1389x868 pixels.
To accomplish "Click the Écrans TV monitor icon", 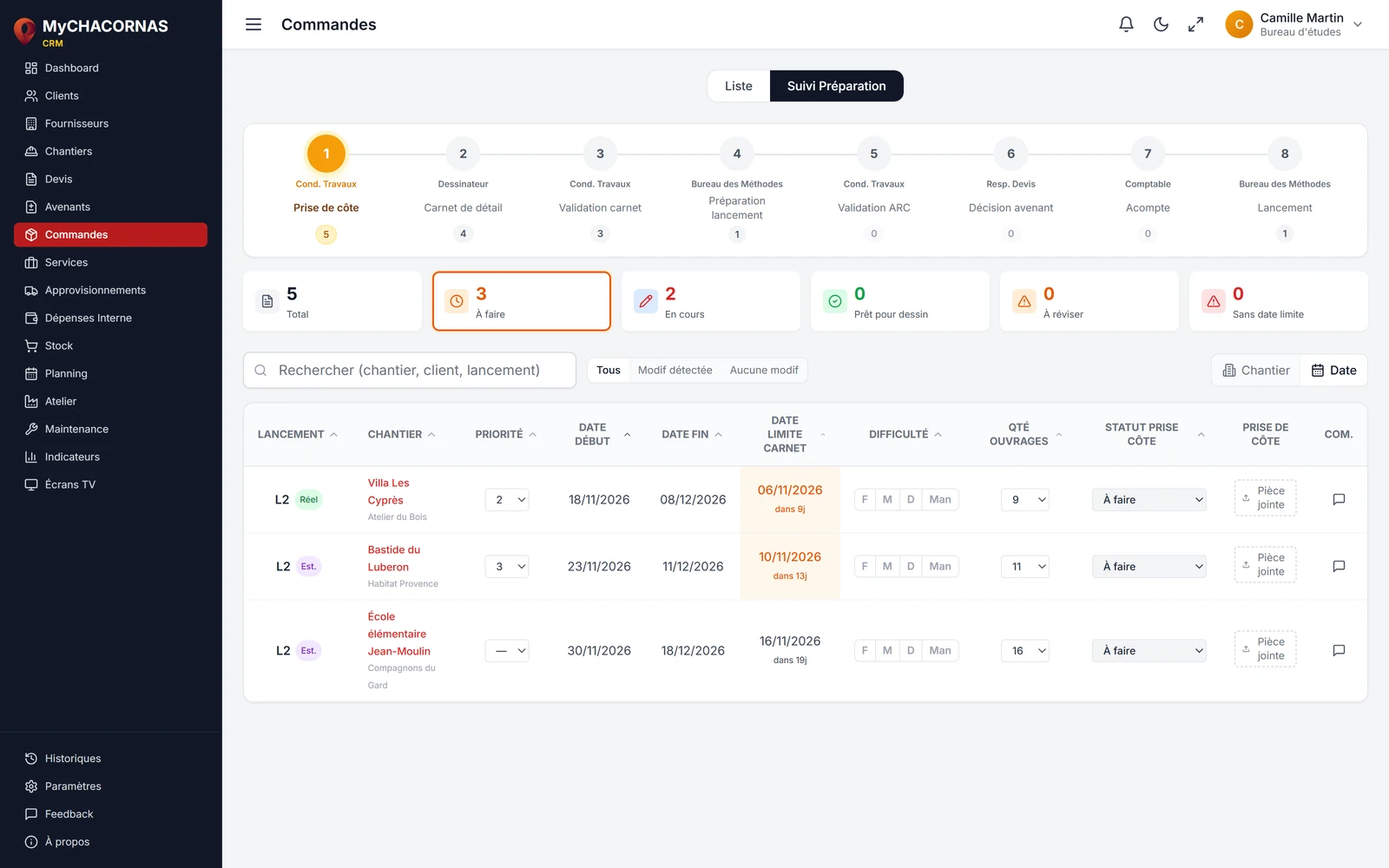I will 31,484.
